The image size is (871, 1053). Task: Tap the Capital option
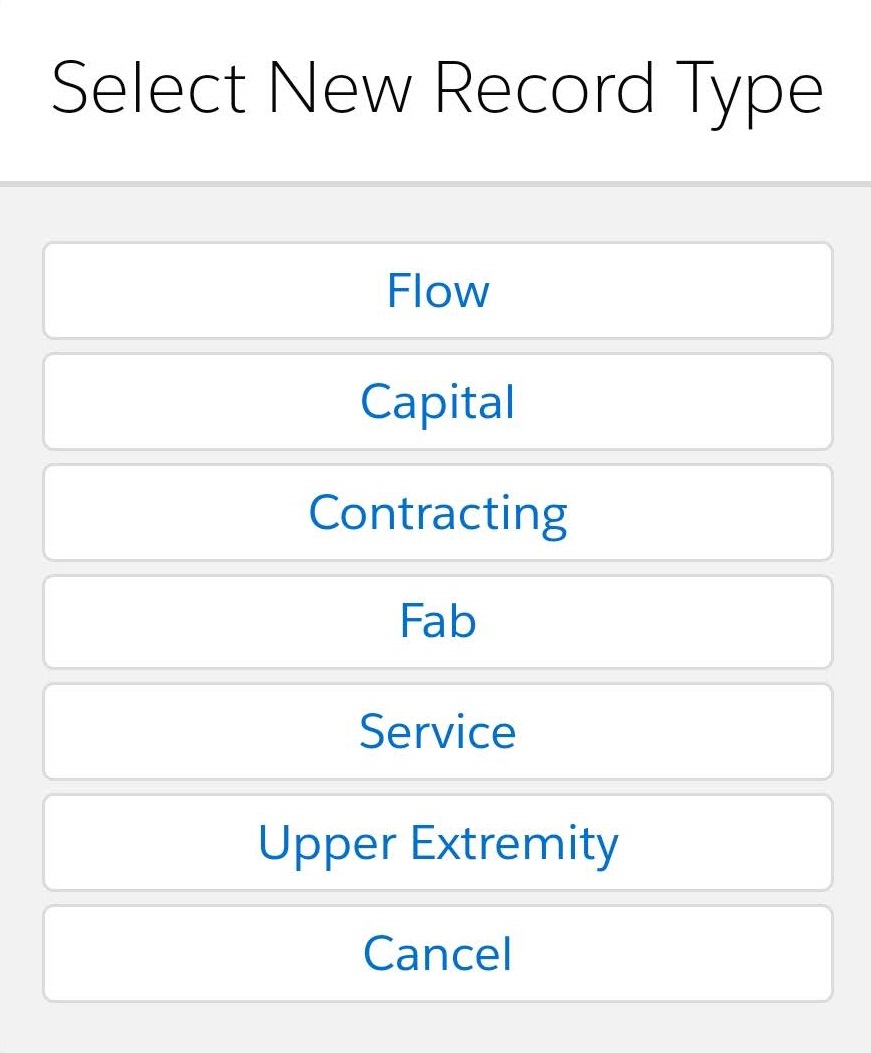pos(437,402)
